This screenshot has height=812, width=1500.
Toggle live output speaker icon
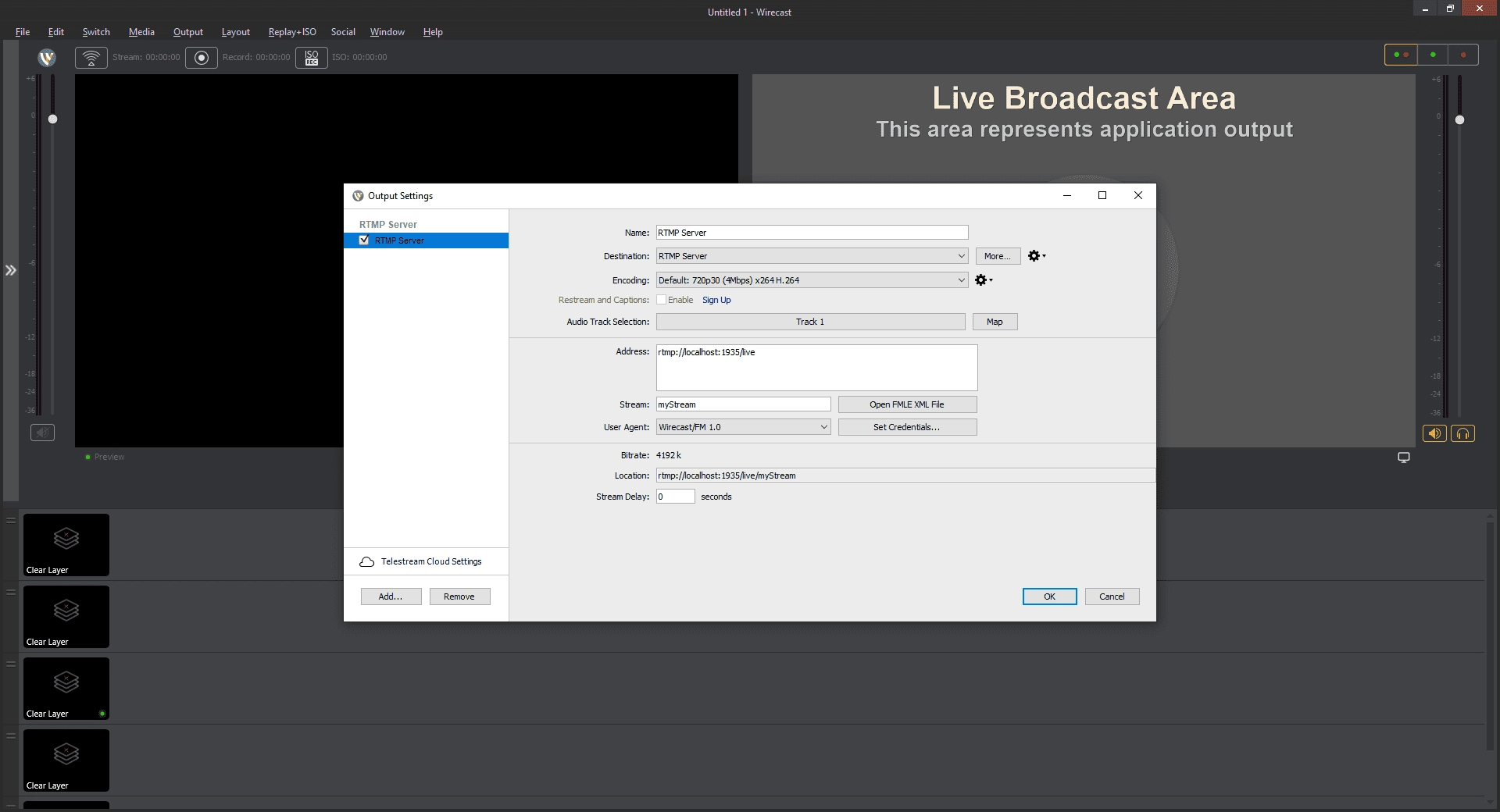pyautogui.click(x=1434, y=433)
